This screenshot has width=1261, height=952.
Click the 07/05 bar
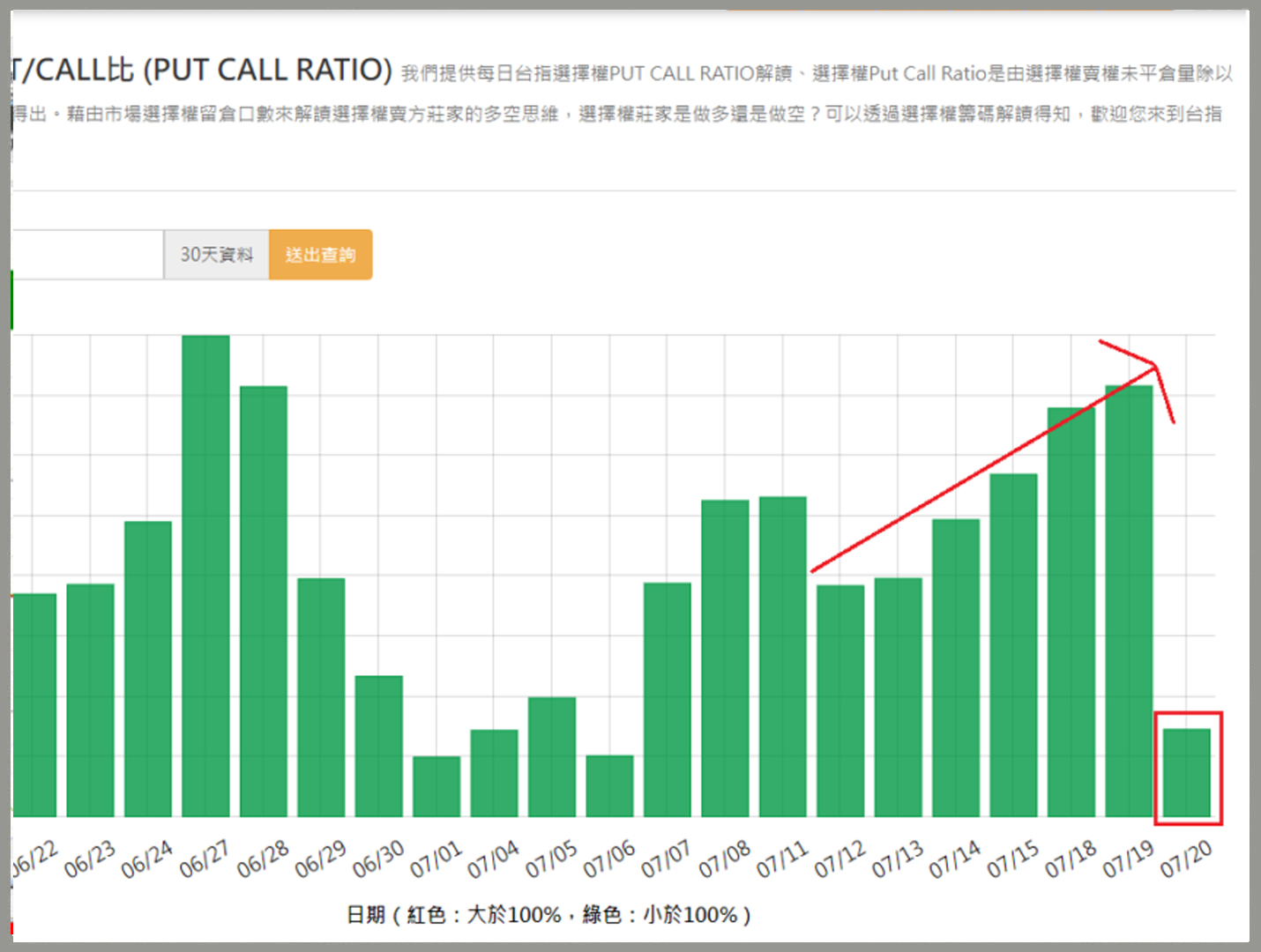tap(552, 757)
